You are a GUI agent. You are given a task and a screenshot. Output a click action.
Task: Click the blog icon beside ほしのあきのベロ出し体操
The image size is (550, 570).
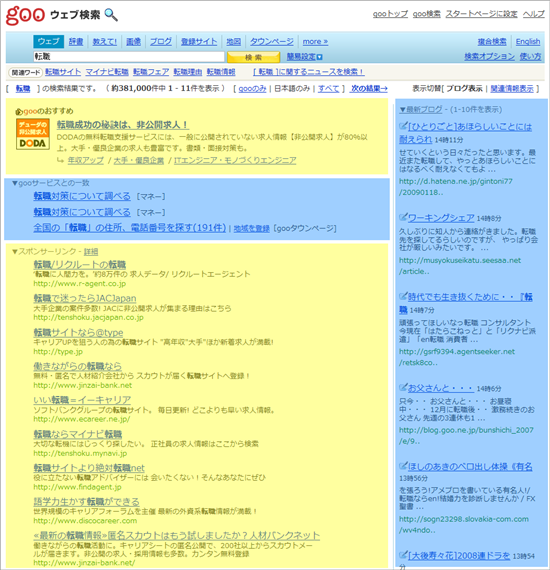[x=403, y=466]
